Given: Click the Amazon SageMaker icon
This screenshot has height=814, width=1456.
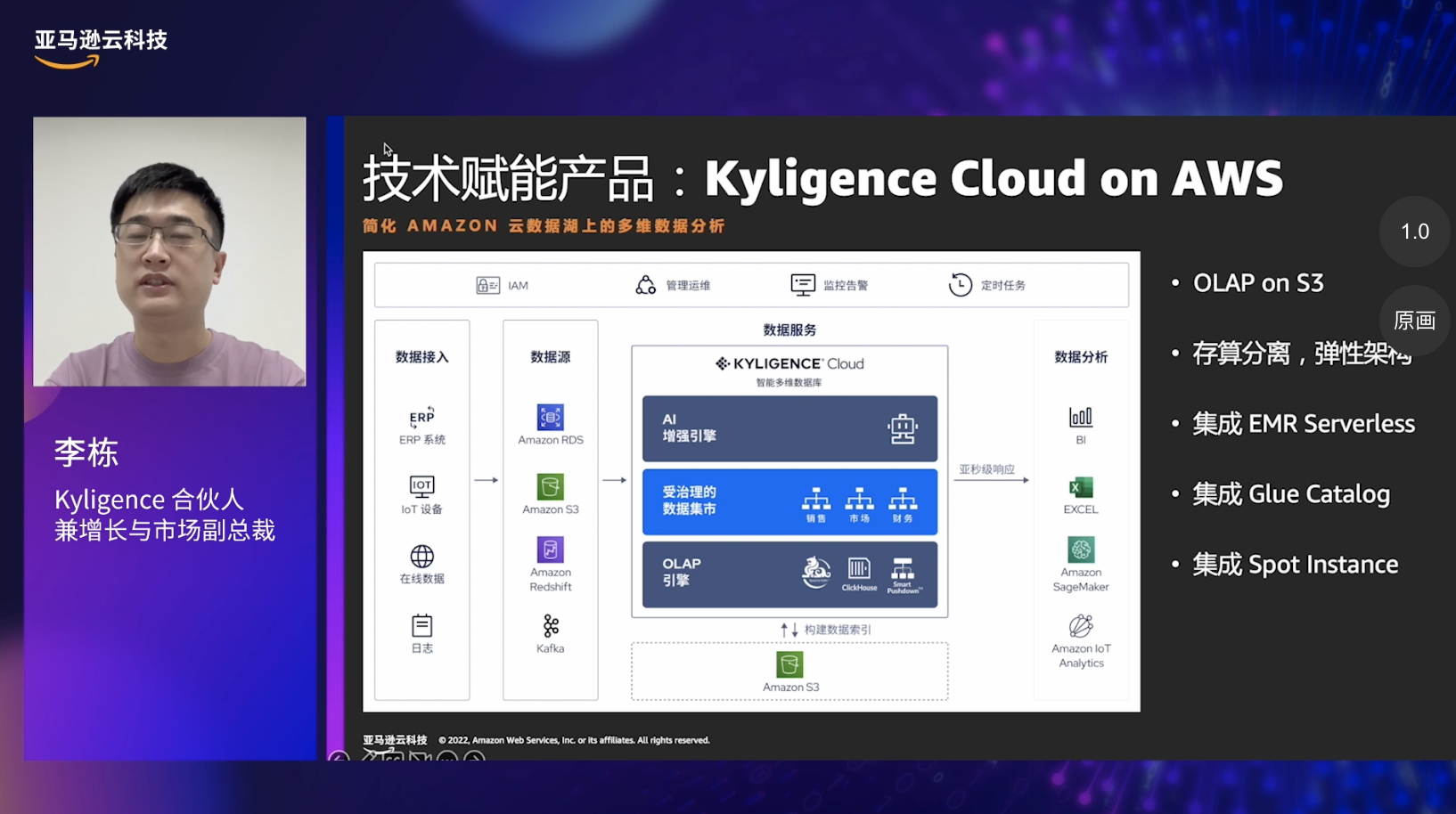Looking at the screenshot, I should coord(1081,549).
